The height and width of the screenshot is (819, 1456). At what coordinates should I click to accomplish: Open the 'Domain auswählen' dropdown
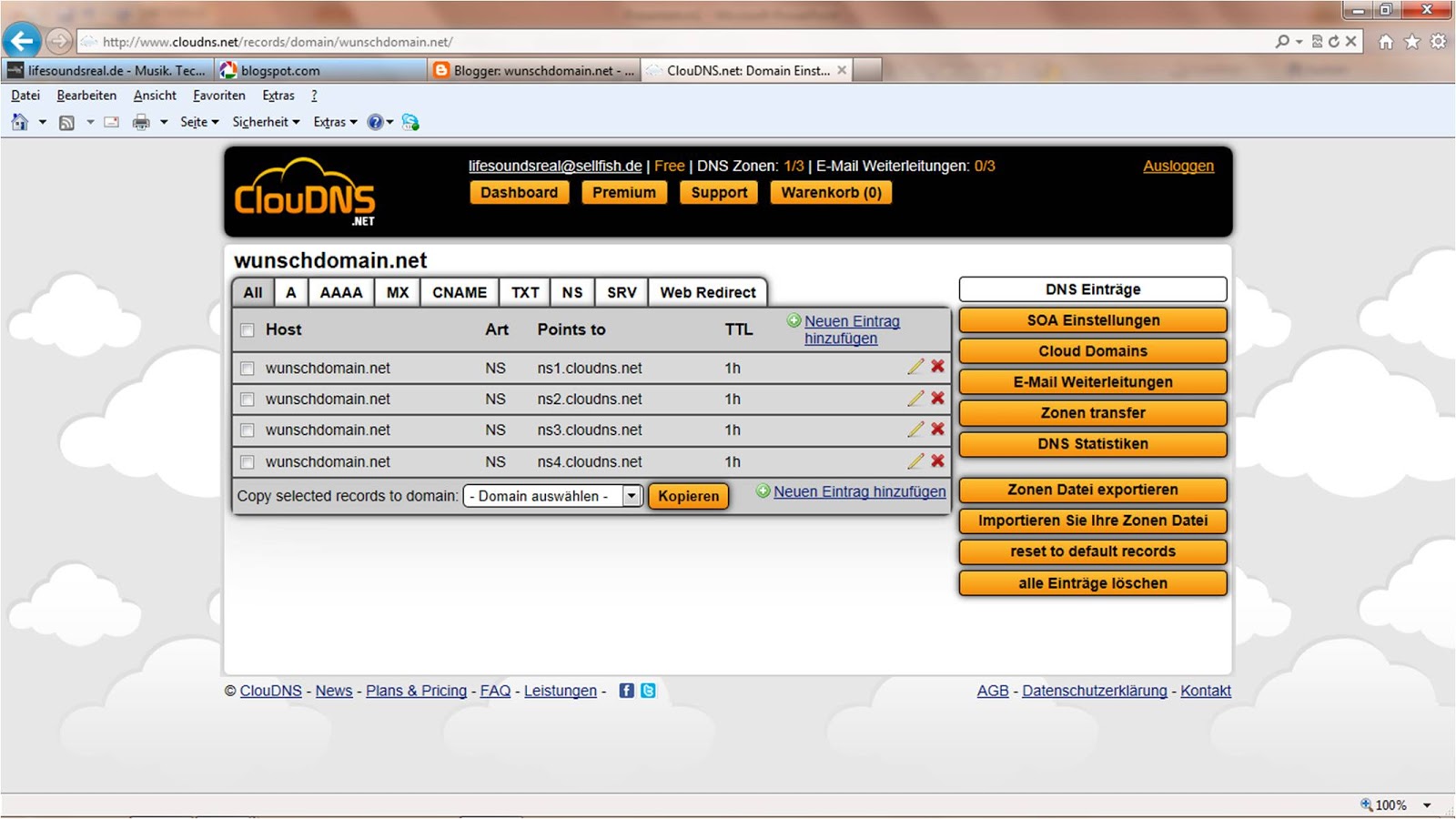click(x=553, y=496)
